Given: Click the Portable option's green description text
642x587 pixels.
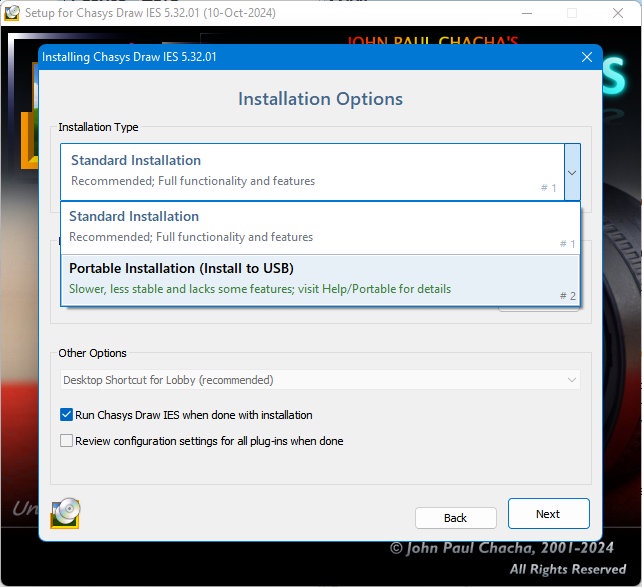Looking at the screenshot, I should coord(260,289).
